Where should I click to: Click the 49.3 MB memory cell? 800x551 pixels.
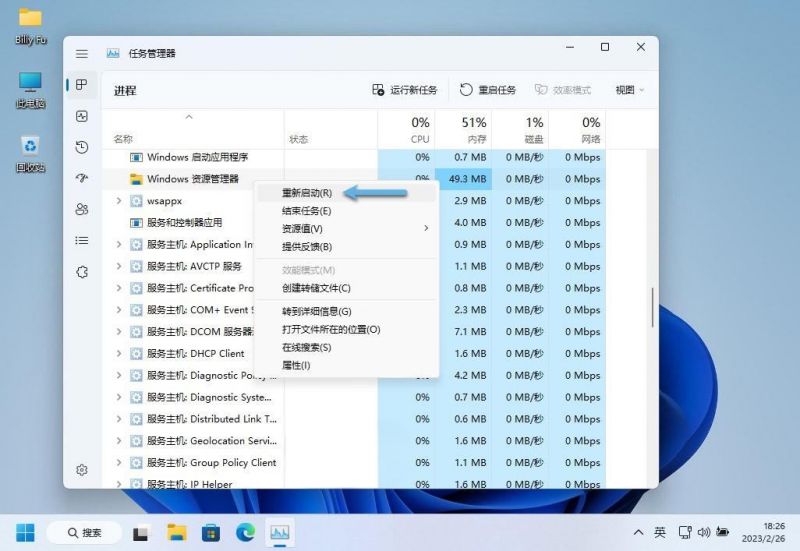tap(463, 179)
